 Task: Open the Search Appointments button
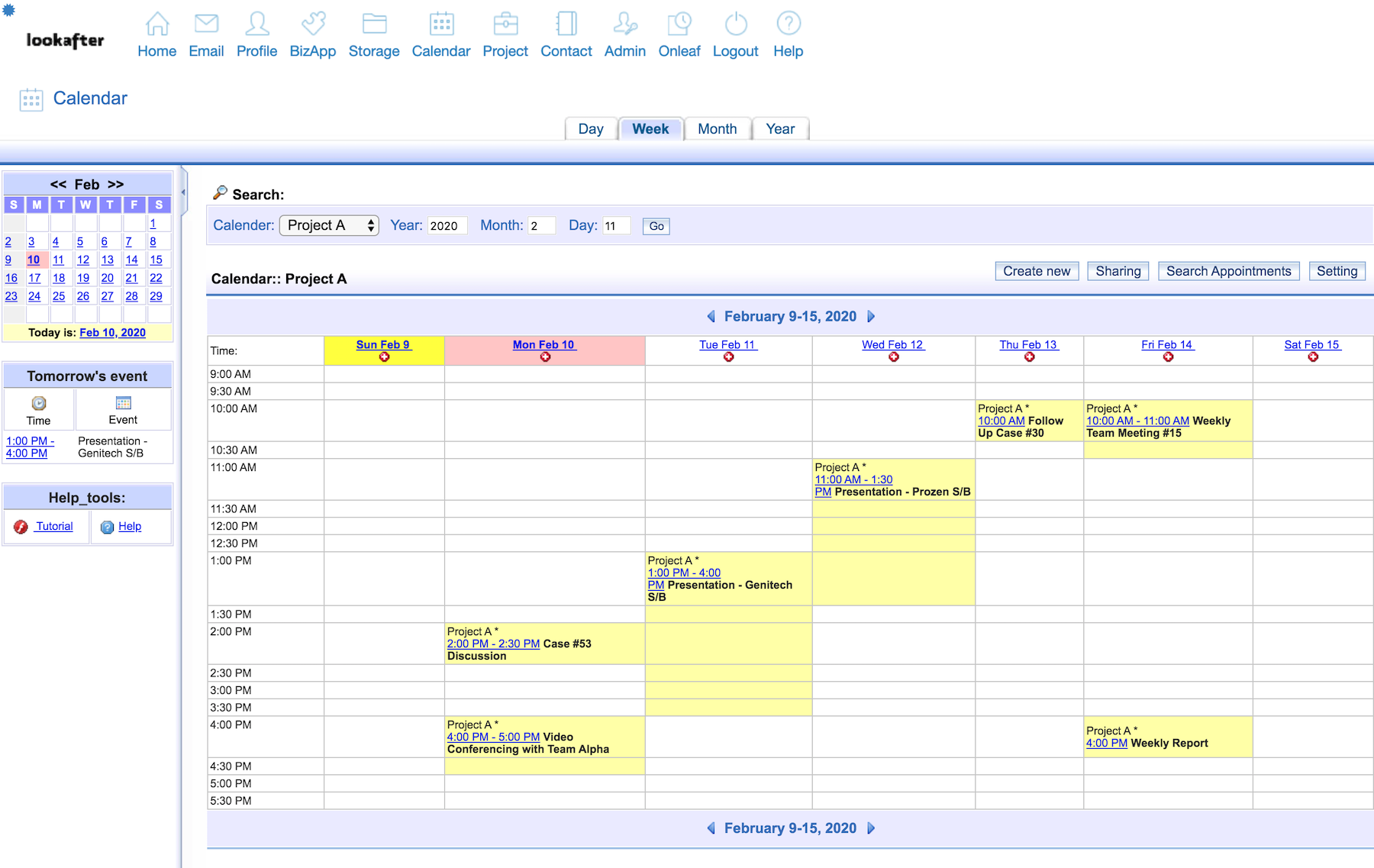point(1227,271)
